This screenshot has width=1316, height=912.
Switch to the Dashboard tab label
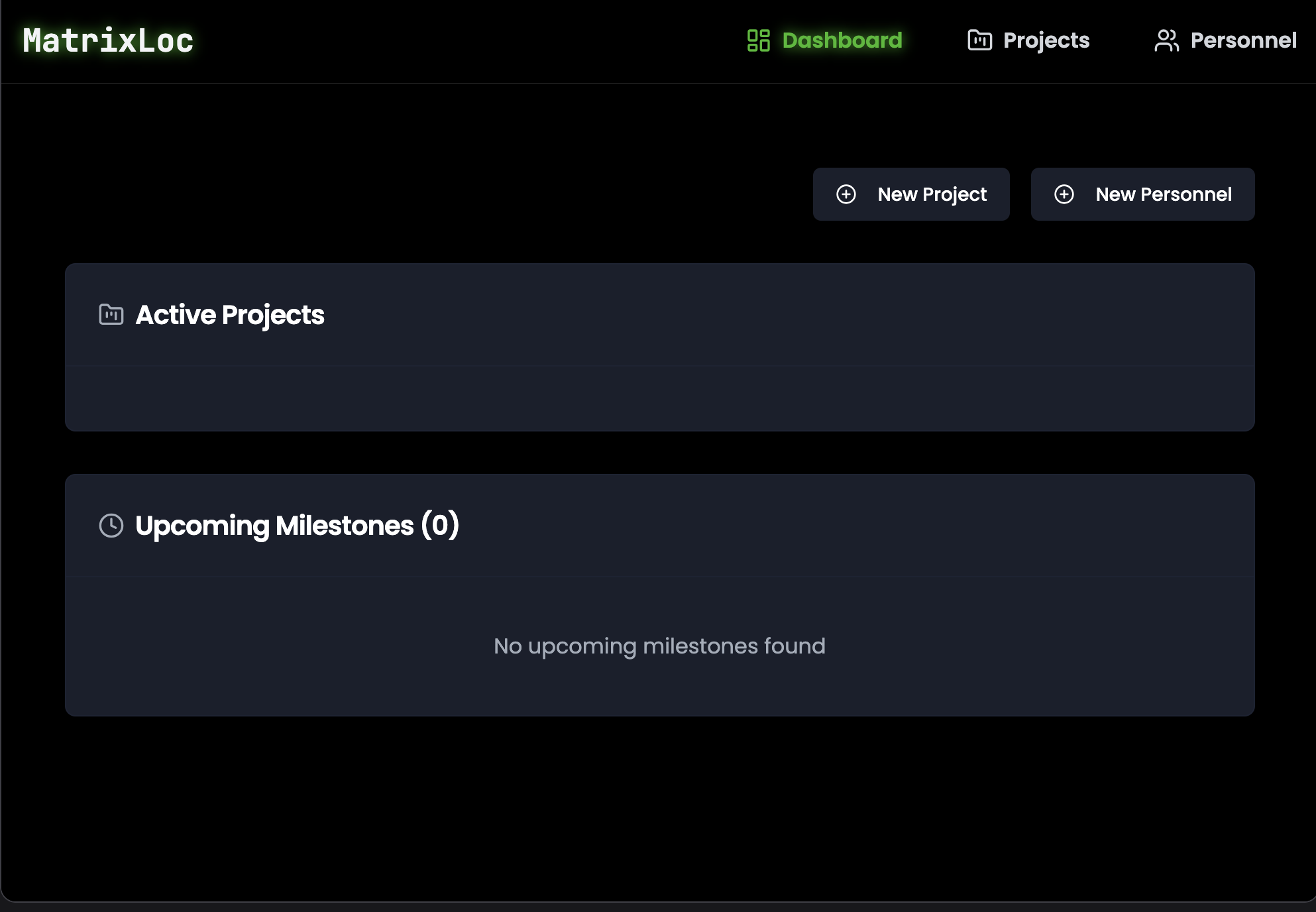click(x=842, y=40)
